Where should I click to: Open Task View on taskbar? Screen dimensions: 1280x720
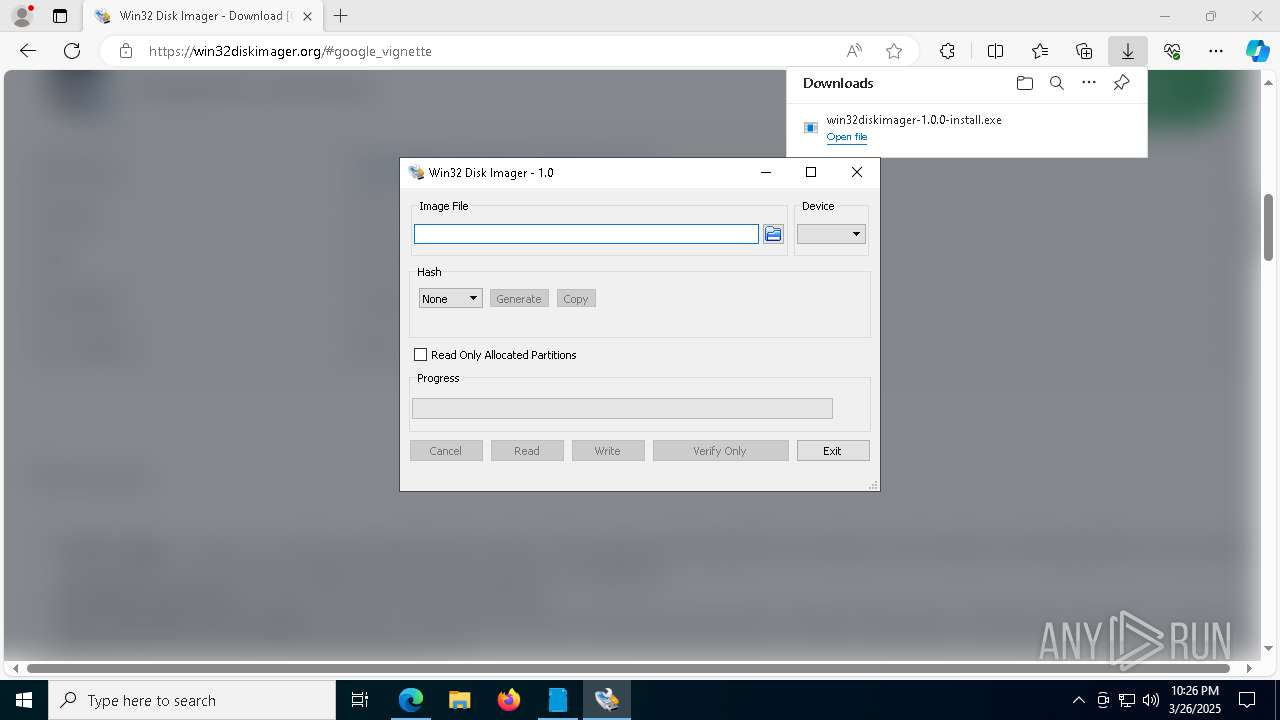click(x=360, y=700)
